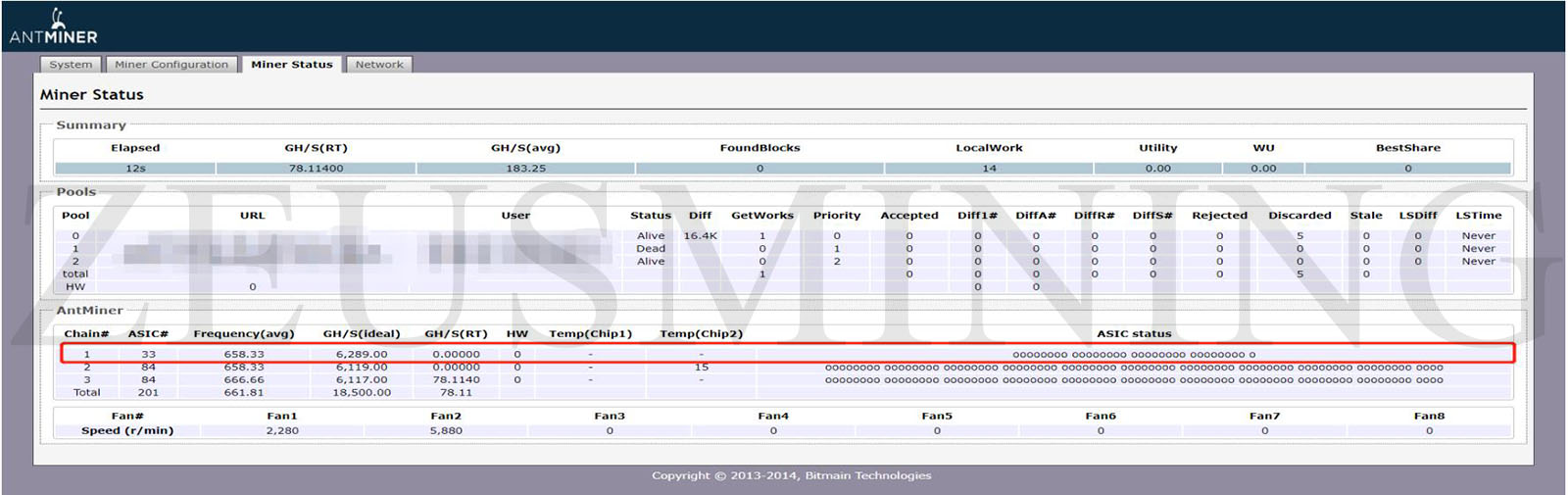Select the Diff value 16.4K
The height and width of the screenshot is (495, 1568).
pyautogui.click(x=700, y=236)
